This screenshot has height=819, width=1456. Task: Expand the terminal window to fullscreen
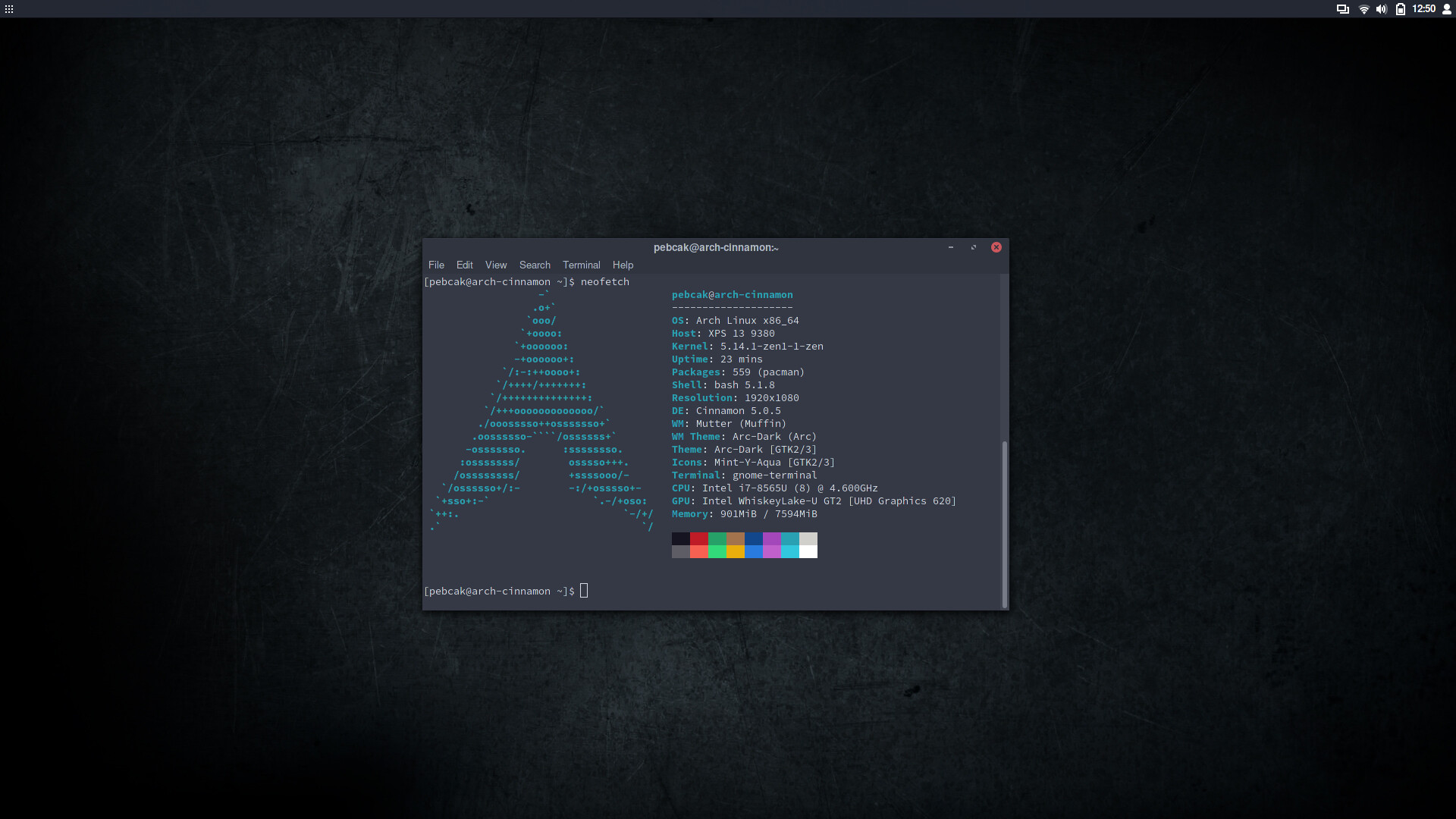973,247
